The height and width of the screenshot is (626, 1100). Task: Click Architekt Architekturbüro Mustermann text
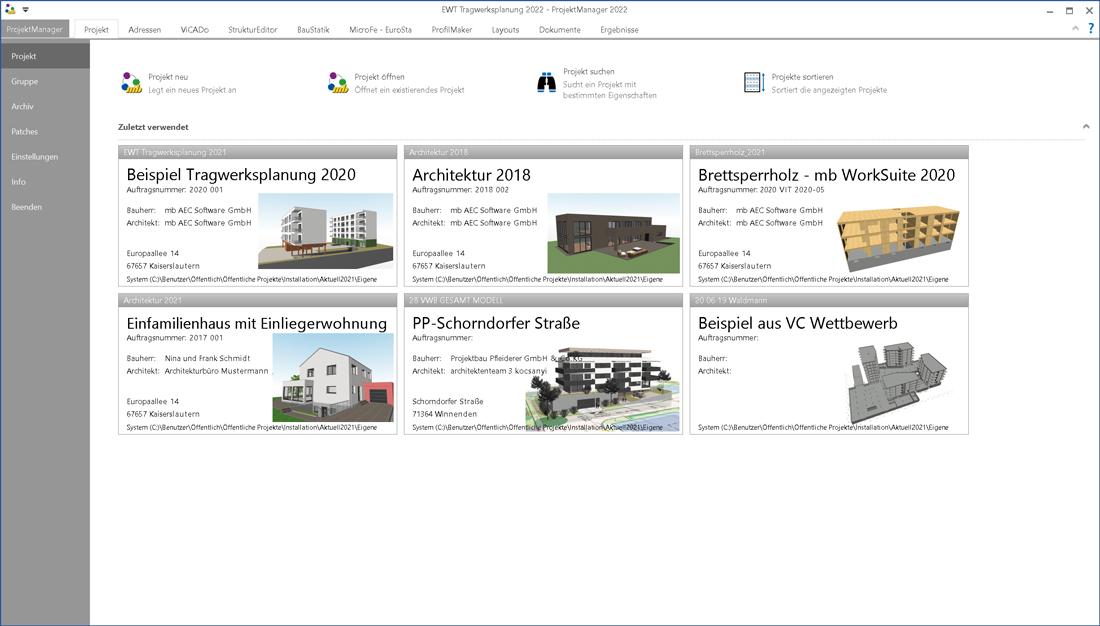tap(197, 371)
